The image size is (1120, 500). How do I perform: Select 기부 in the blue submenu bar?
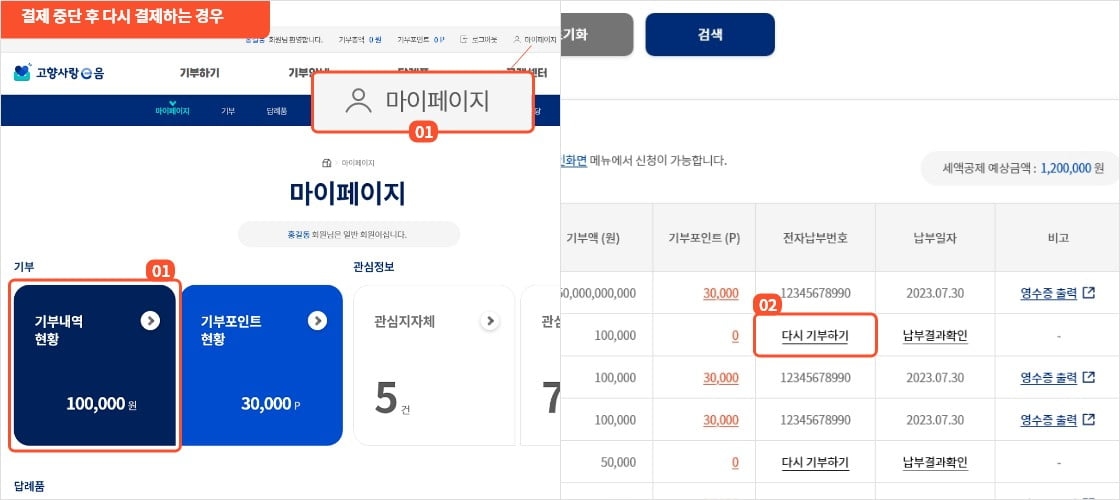point(228,111)
